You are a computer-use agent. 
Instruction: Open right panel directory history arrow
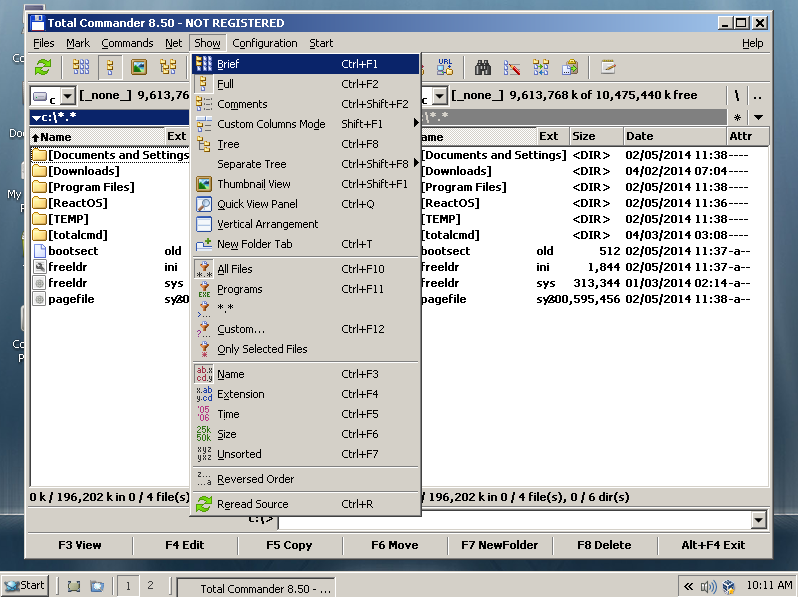pos(758,118)
